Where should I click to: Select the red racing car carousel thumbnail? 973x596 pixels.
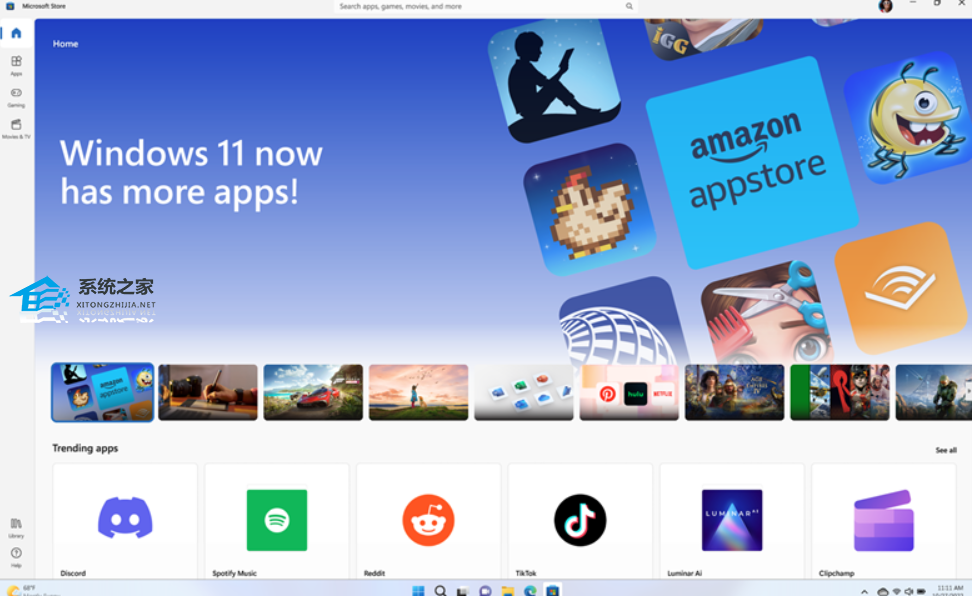click(313, 392)
